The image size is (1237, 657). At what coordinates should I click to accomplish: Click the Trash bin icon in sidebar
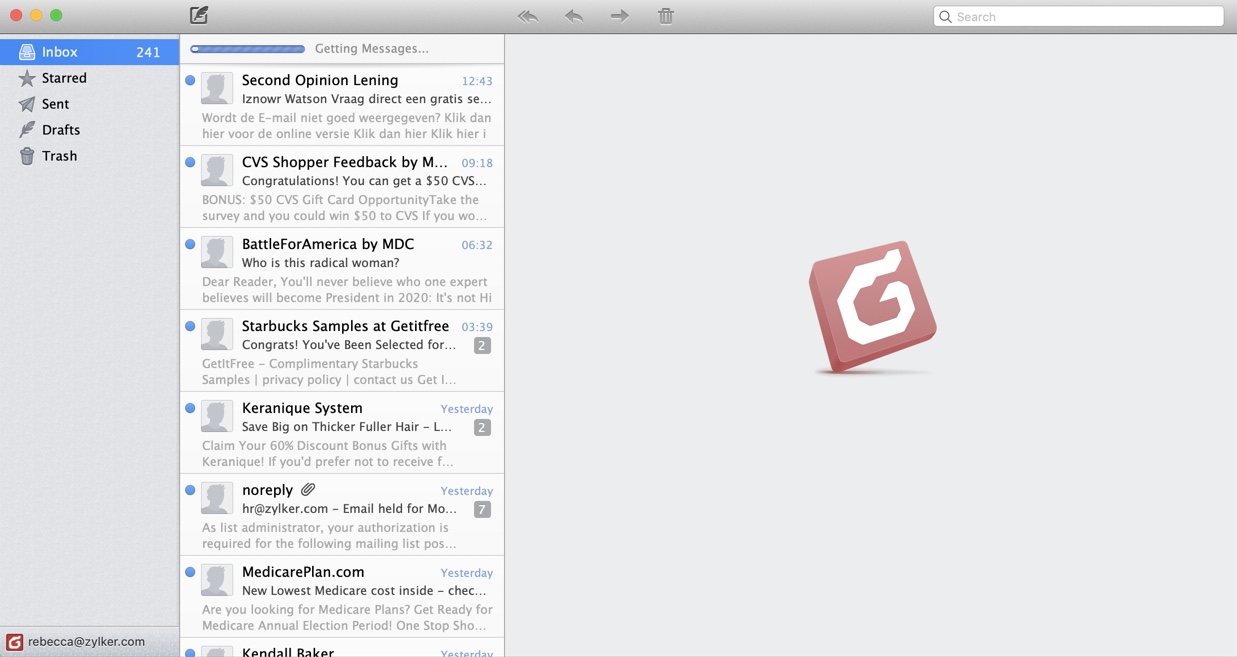tap(27, 156)
